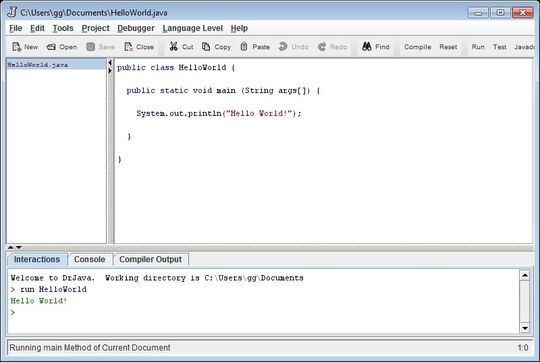Click on the println statement line
This screenshot has width=540, height=362.
(x=219, y=113)
